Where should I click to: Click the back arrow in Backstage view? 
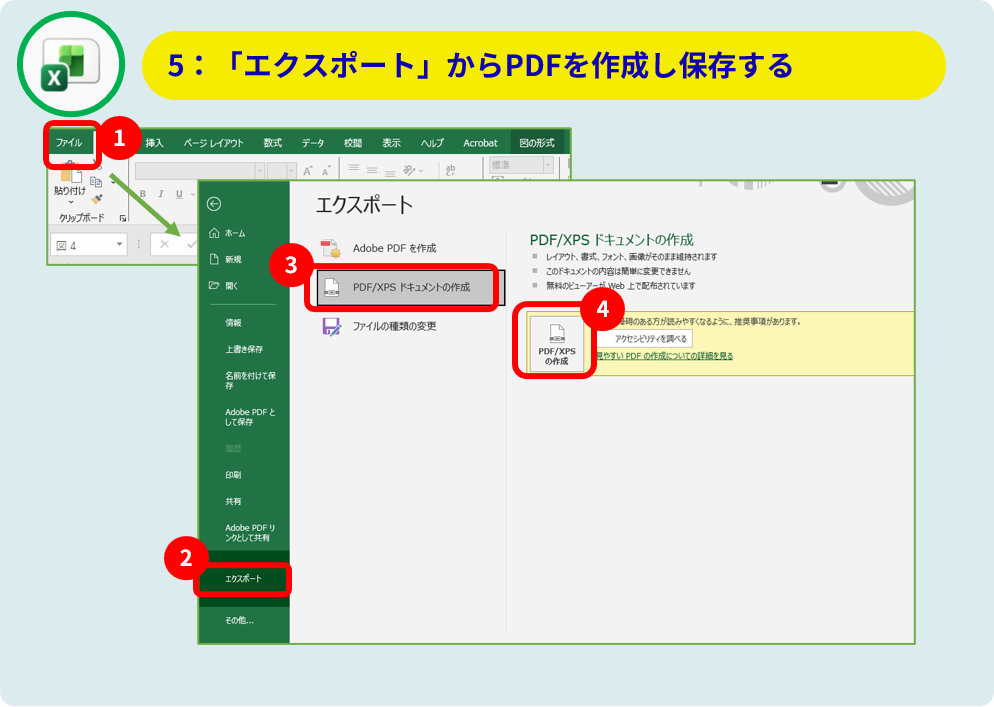click(x=213, y=204)
